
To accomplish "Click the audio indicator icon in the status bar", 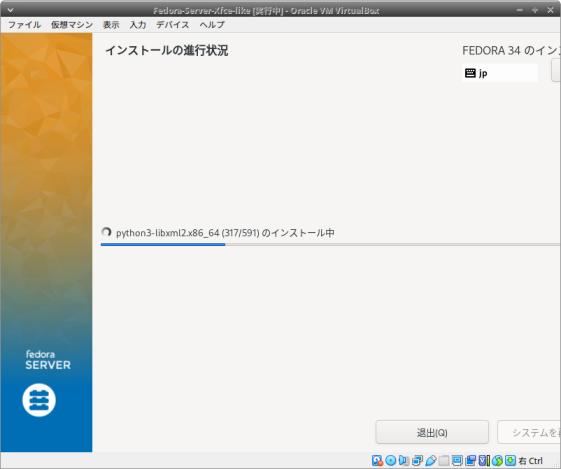I will click(404, 460).
